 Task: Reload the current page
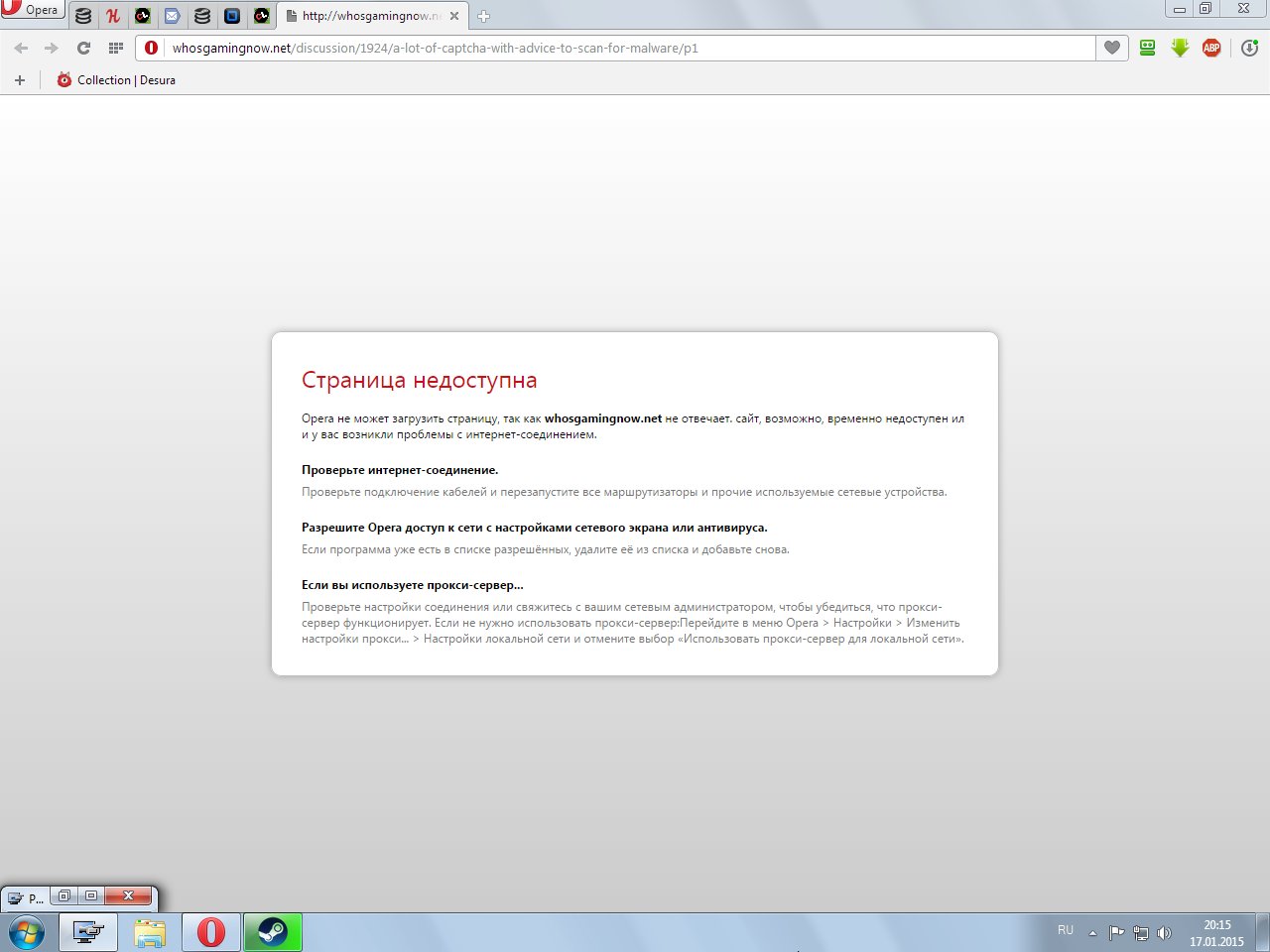tap(83, 48)
